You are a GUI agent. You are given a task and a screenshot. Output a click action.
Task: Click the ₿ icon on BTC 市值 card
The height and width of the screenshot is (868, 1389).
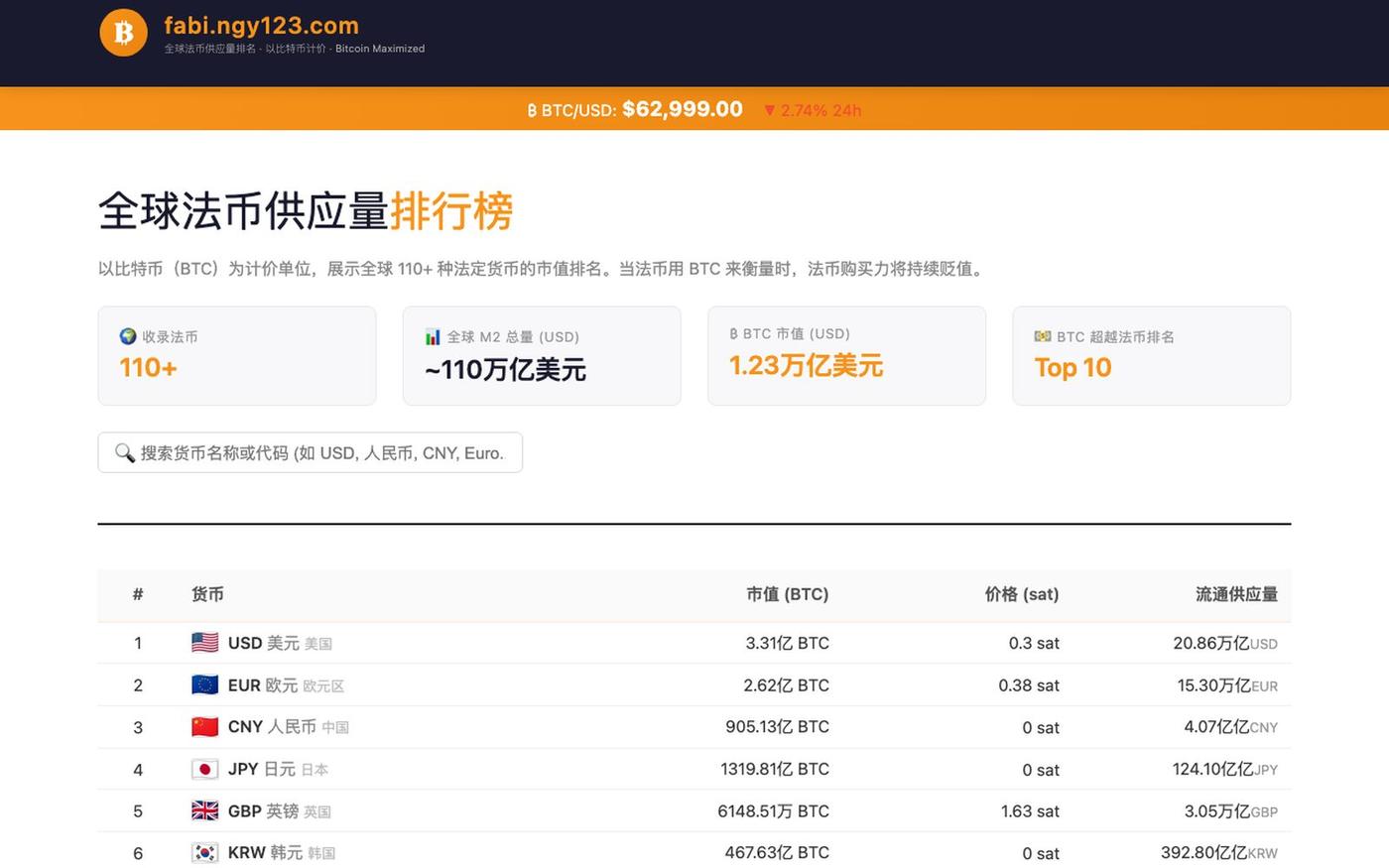coord(733,334)
